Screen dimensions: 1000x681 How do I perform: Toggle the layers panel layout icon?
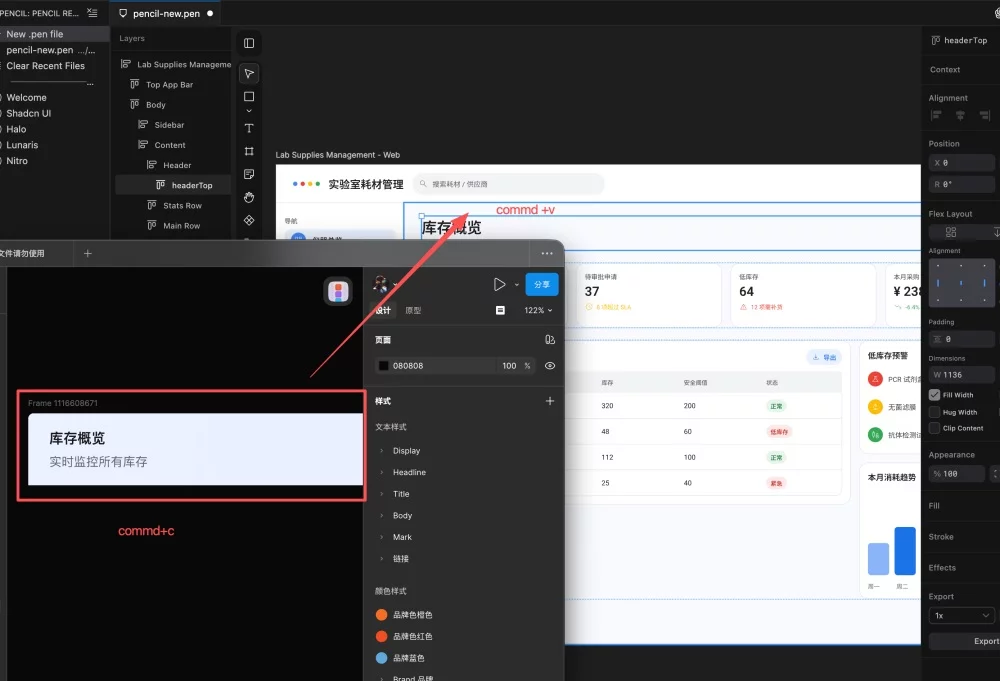(x=249, y=43)
